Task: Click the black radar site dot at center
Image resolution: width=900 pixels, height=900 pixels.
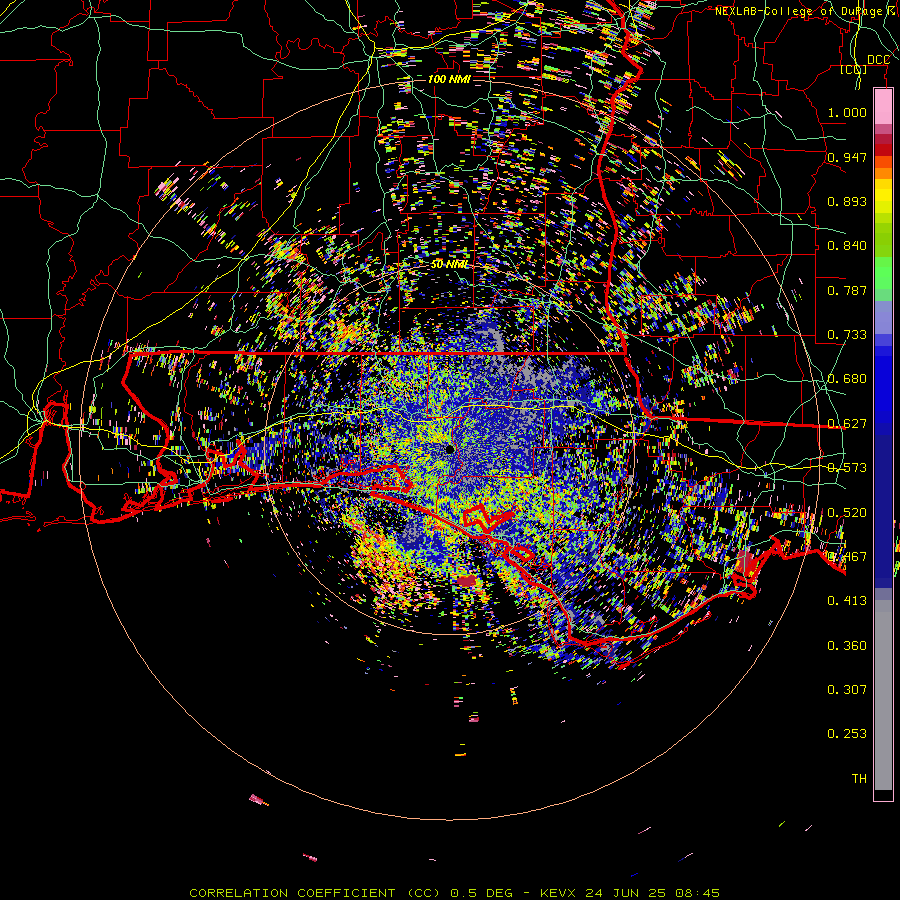Action: coord(450,449)
